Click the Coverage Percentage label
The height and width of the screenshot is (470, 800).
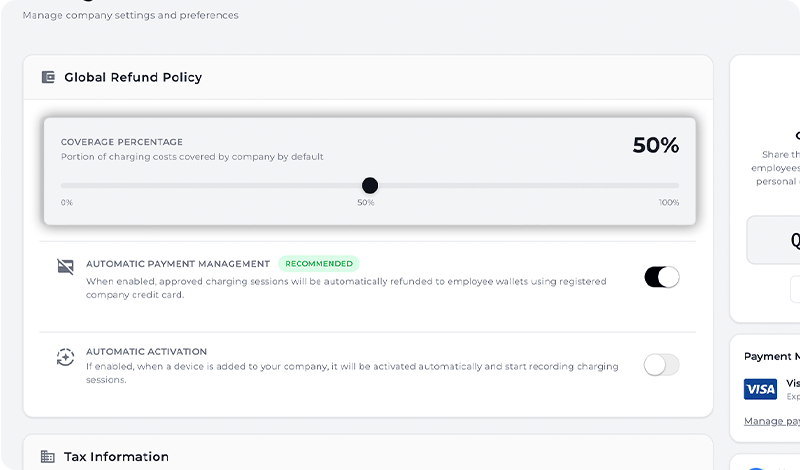click(122, 142)
